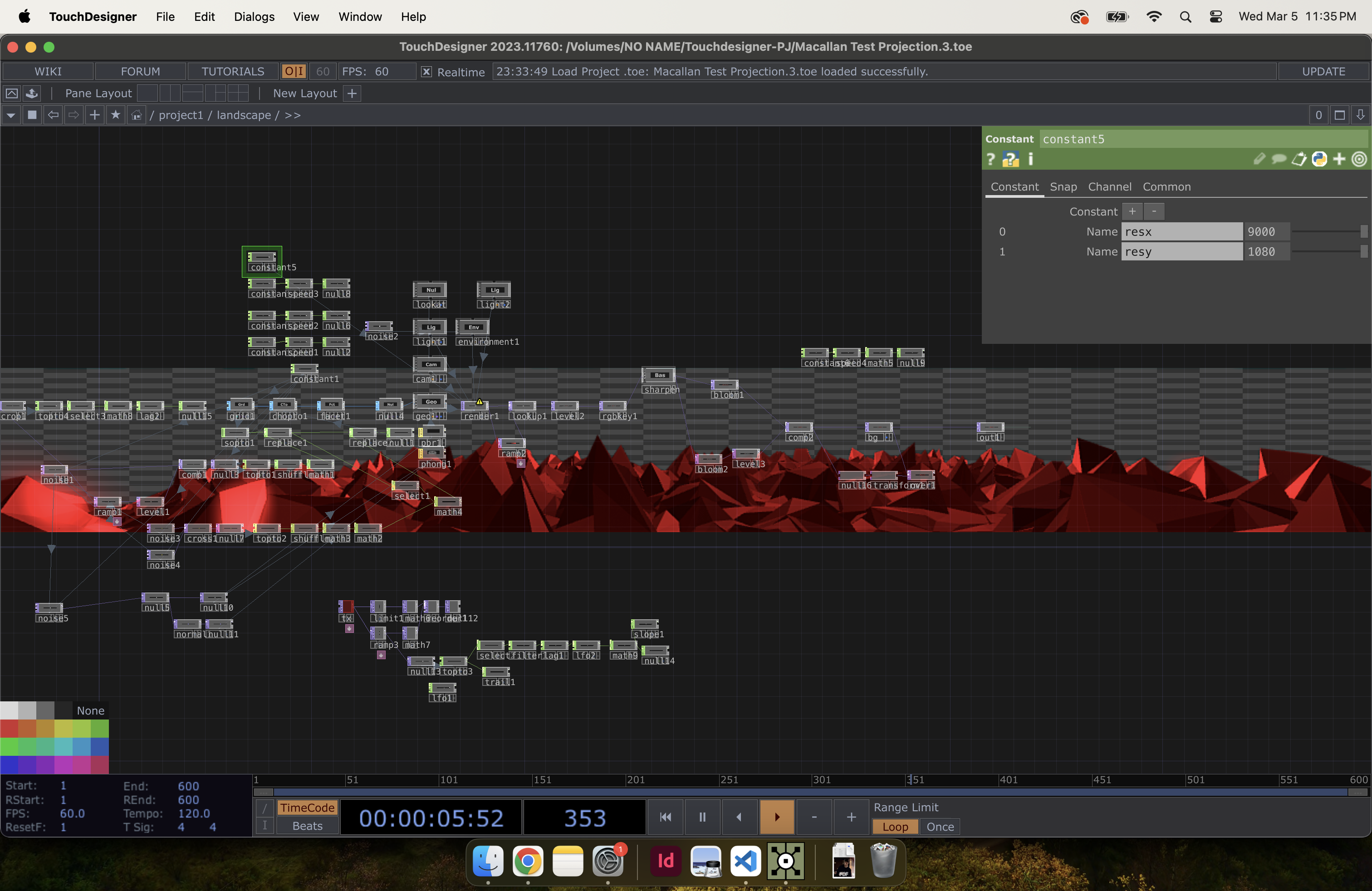Uncheck the Realtime checkbox
Screen dimensions: 1372x891
(426, 72)
